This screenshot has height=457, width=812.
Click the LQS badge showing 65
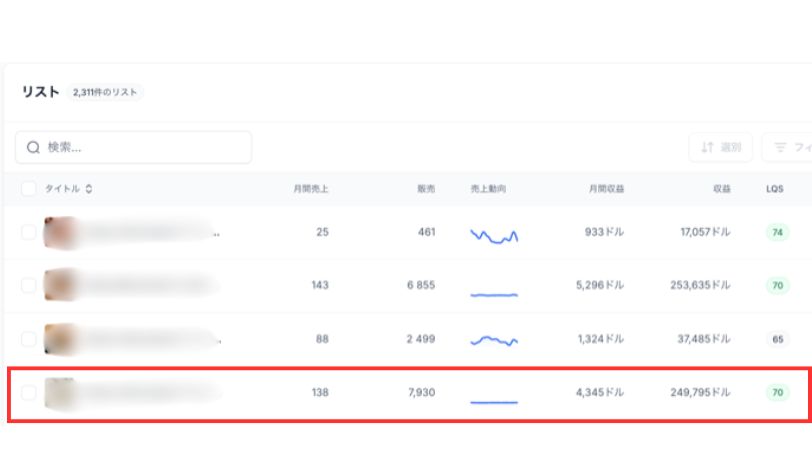pos(777,339)
